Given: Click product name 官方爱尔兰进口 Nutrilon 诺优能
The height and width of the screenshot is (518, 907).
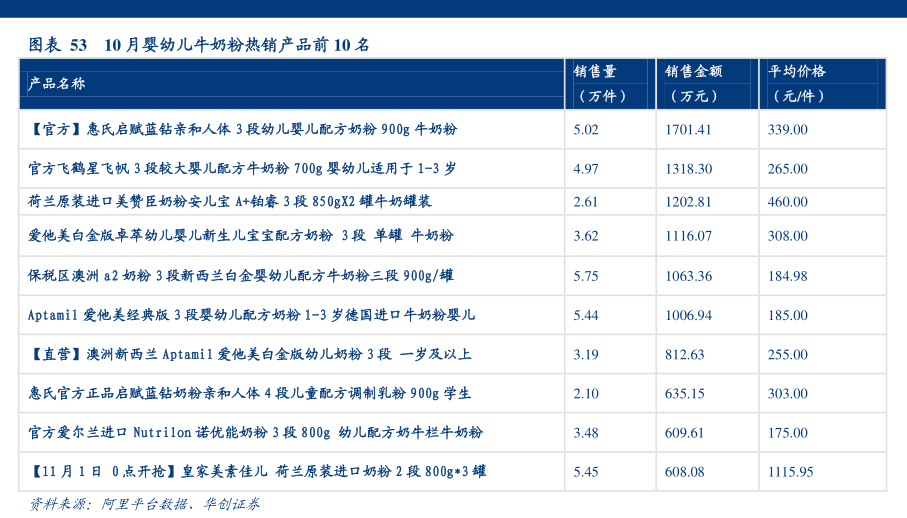Looking at the screenshot, I should tap(256, 432).
